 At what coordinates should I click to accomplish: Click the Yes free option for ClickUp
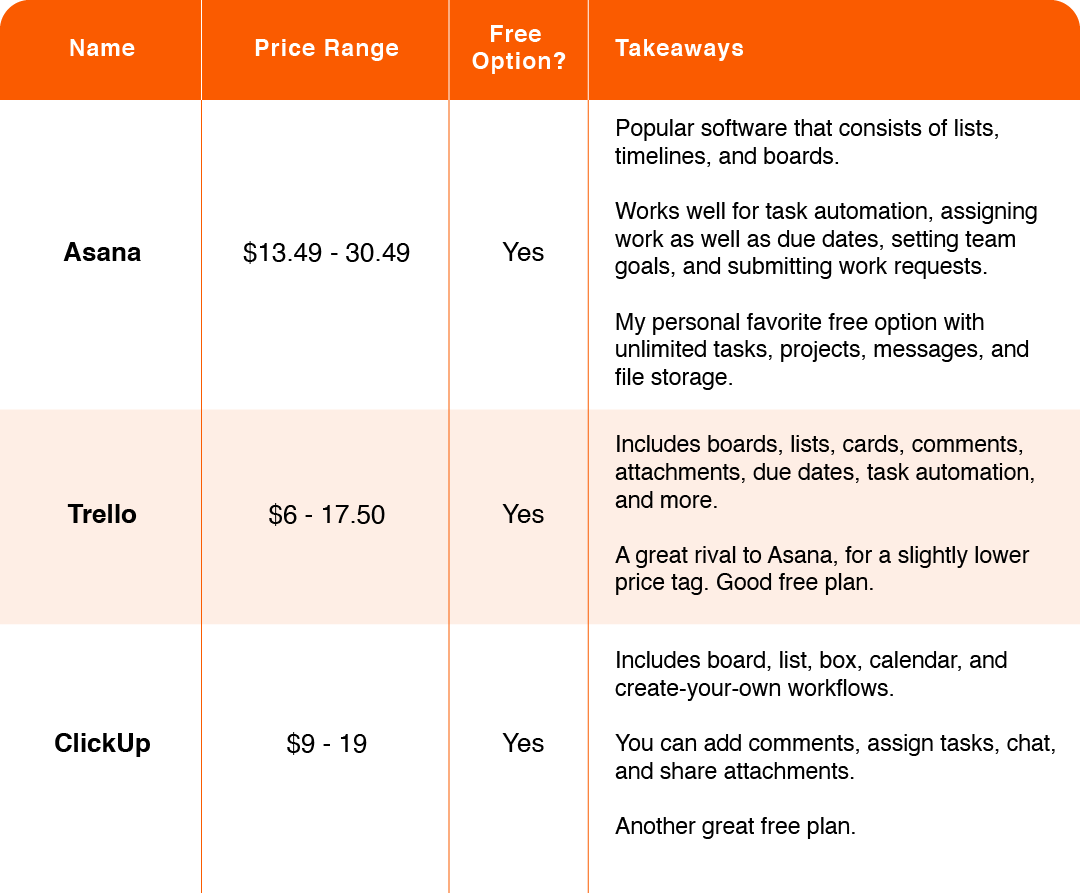tap(523, 743)
